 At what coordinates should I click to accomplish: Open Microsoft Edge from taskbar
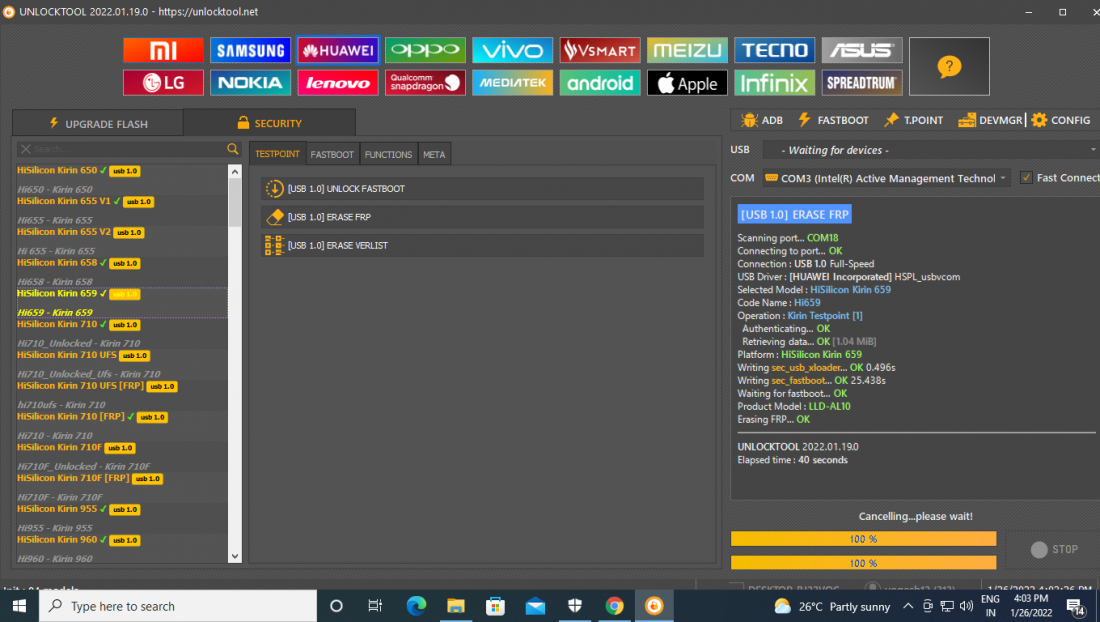pyautogui.click(x=416, y=606)
